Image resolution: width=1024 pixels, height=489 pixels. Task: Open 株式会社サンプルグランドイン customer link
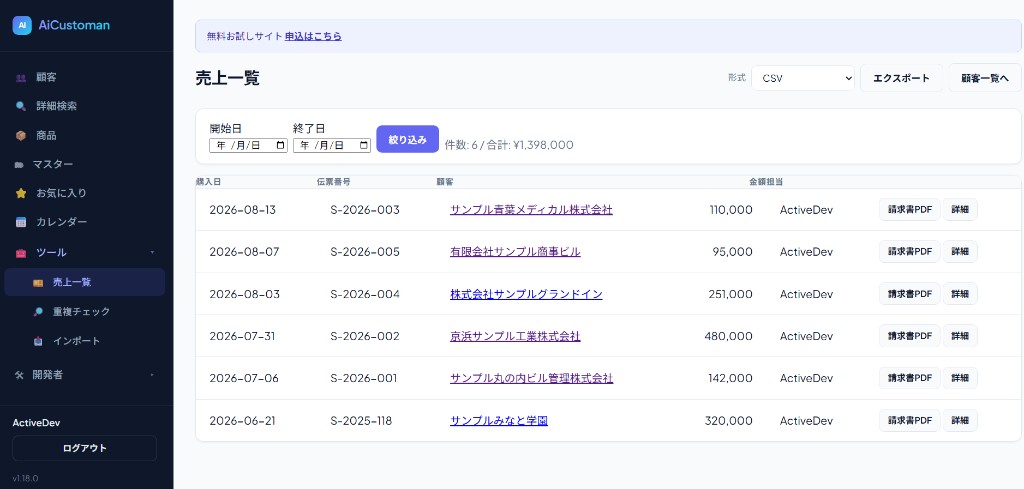click(x=526, y=294)
